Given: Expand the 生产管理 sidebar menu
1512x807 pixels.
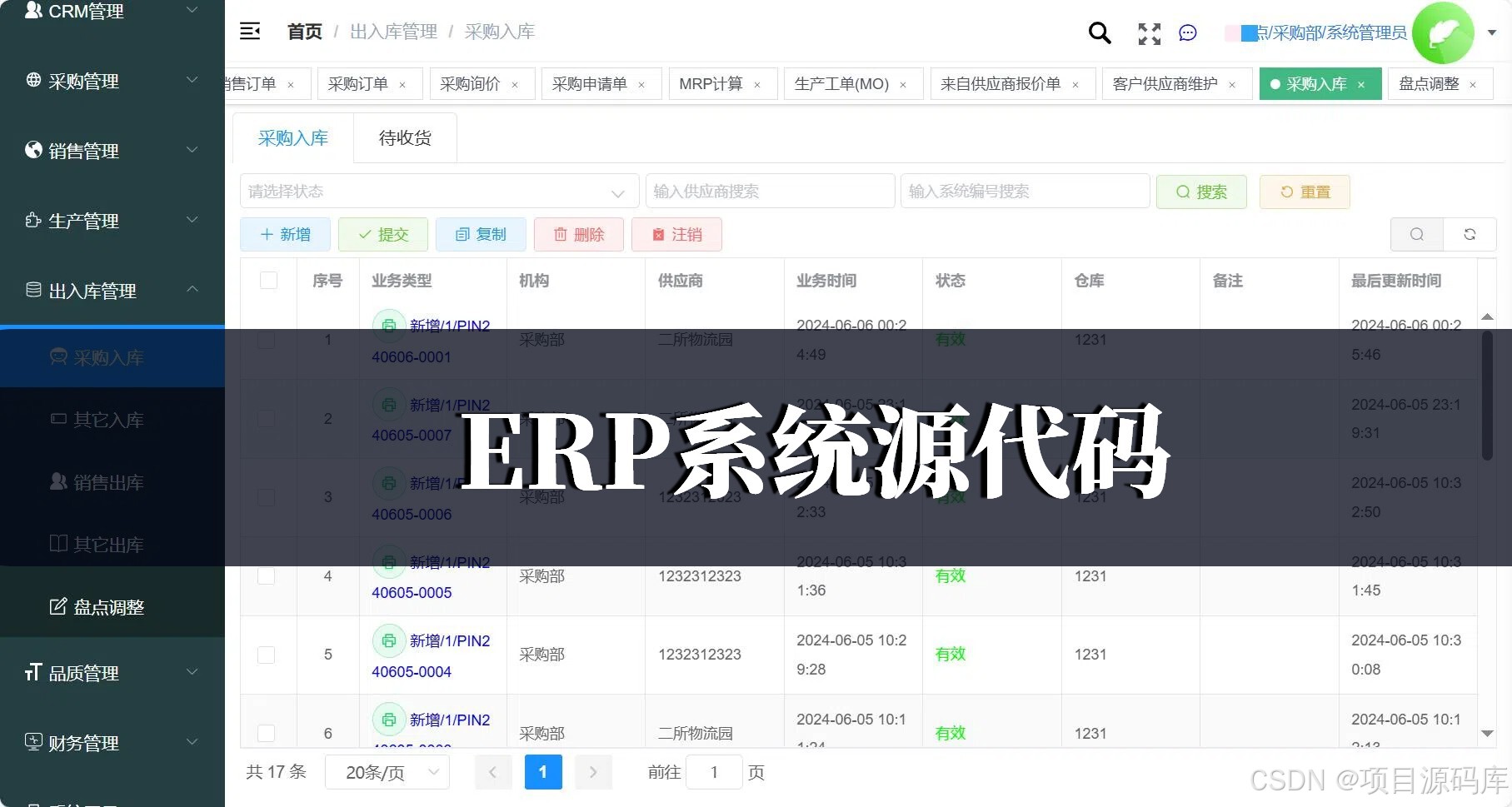Looking at the screenshot, I should click(112, 221).
